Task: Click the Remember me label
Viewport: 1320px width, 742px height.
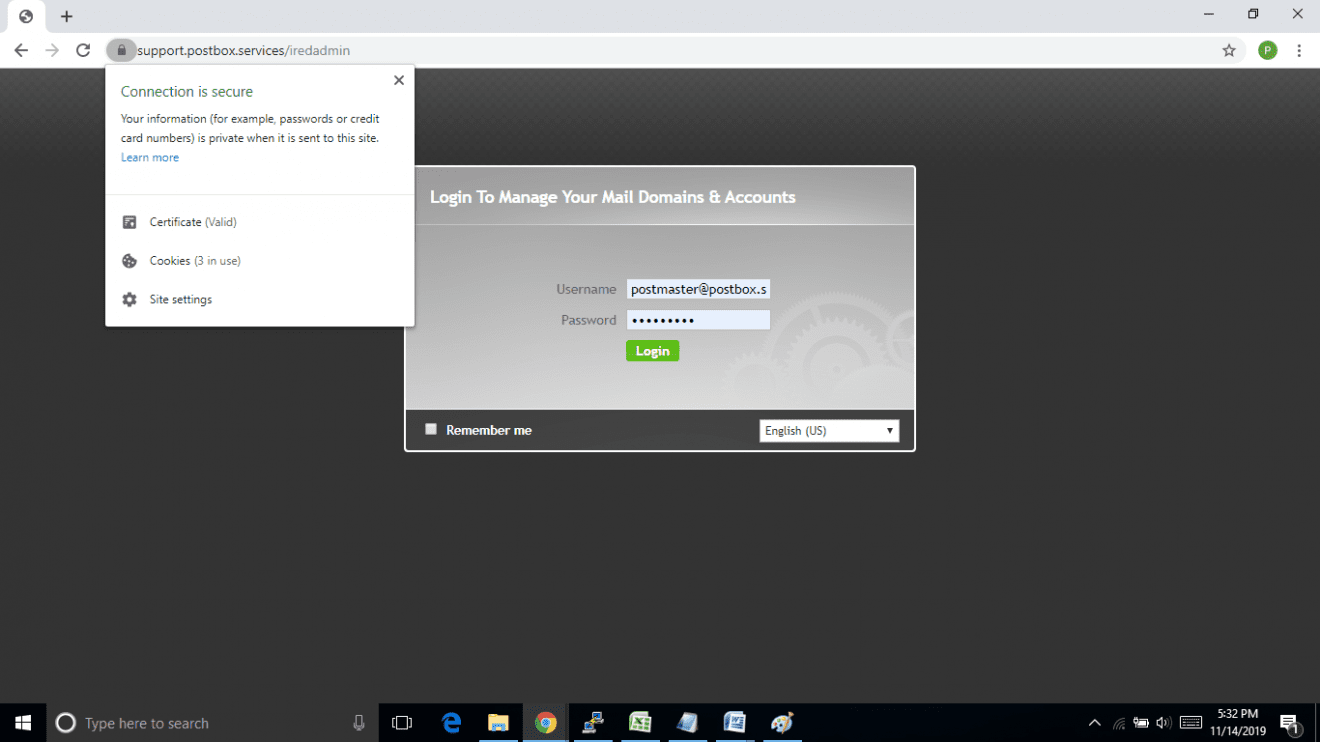Action: (x=489, y=430)
